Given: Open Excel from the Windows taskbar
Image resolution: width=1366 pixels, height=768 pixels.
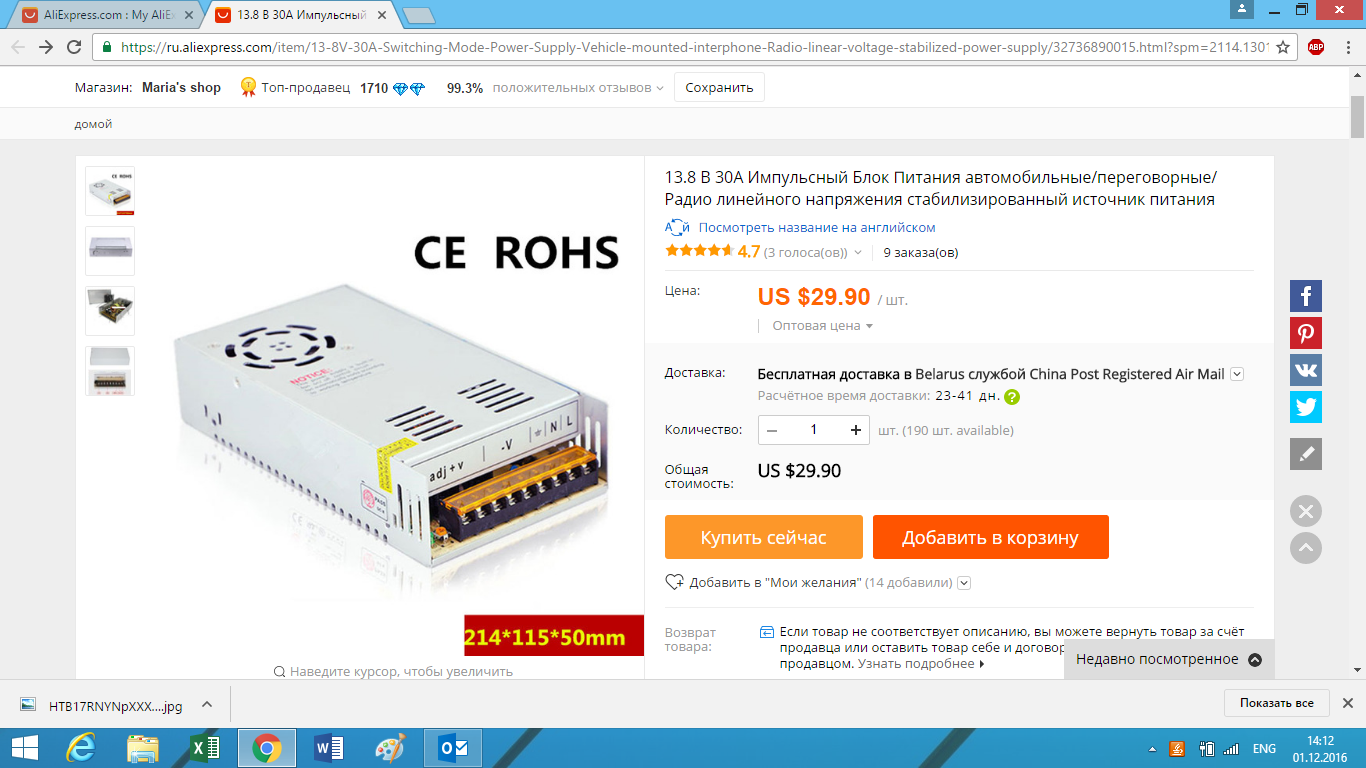Looking at the screenshot, I should (x=204, y=748).
